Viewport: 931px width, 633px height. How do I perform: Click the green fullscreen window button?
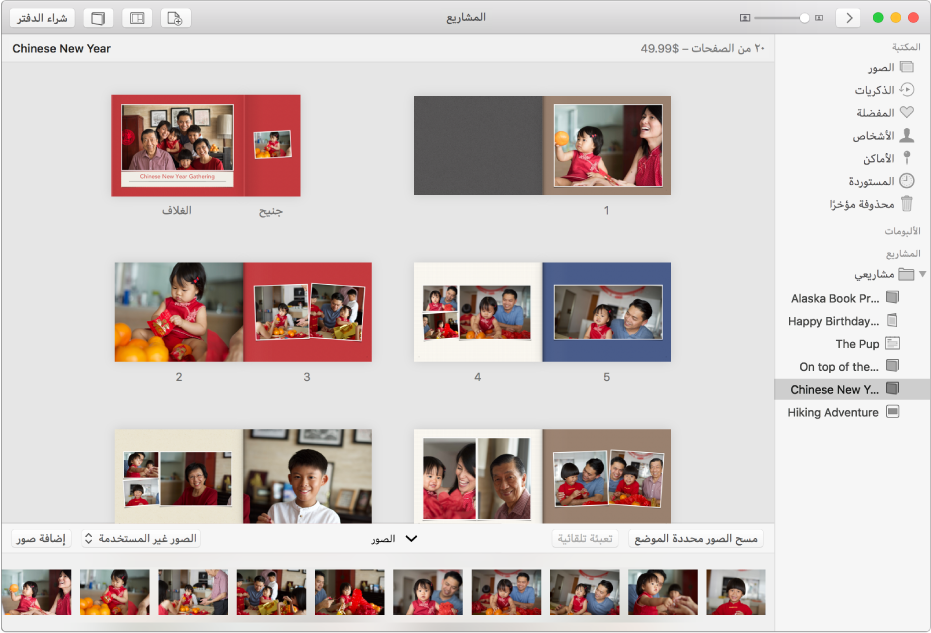878,18
